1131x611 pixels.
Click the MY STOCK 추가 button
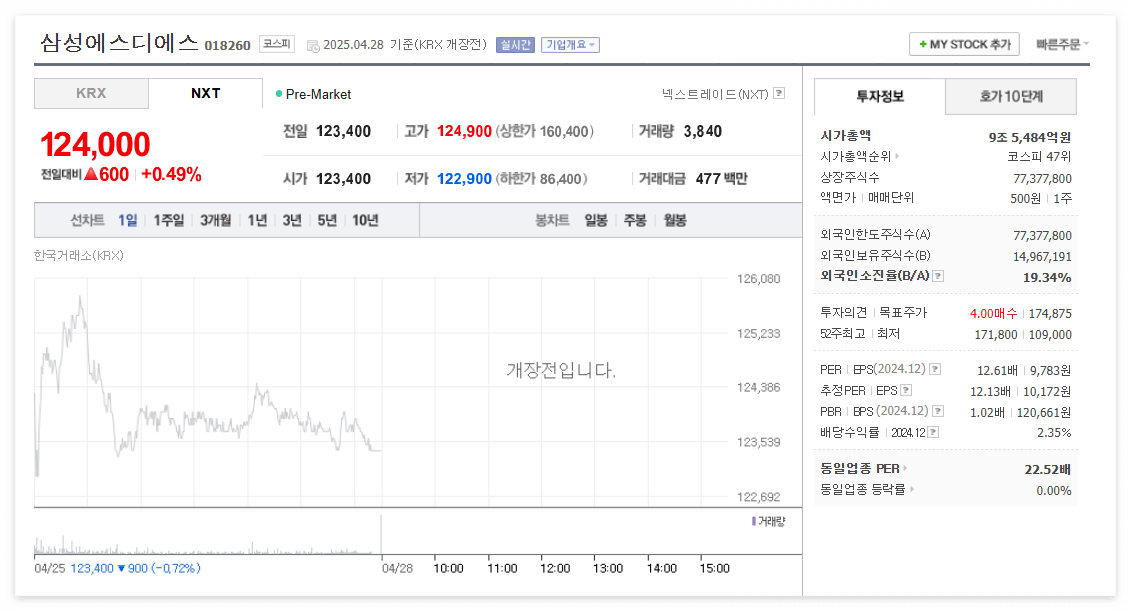pos(963,44)
